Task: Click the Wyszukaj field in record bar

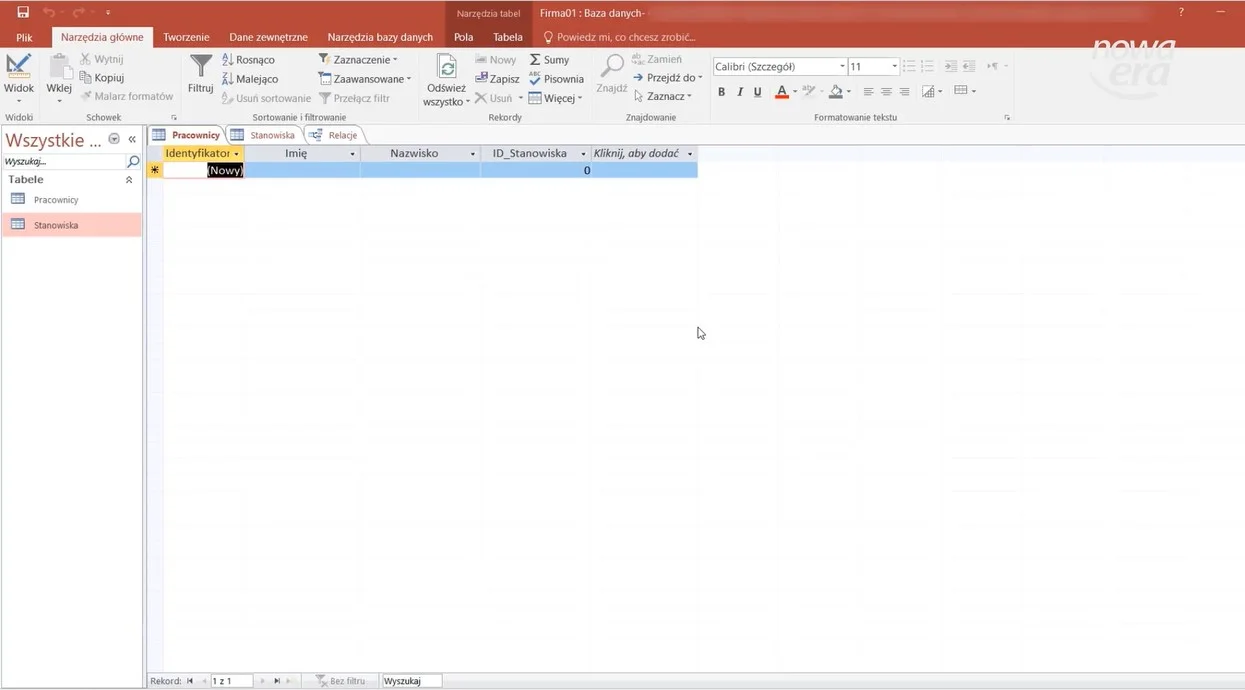Action: tap(411, 681)
